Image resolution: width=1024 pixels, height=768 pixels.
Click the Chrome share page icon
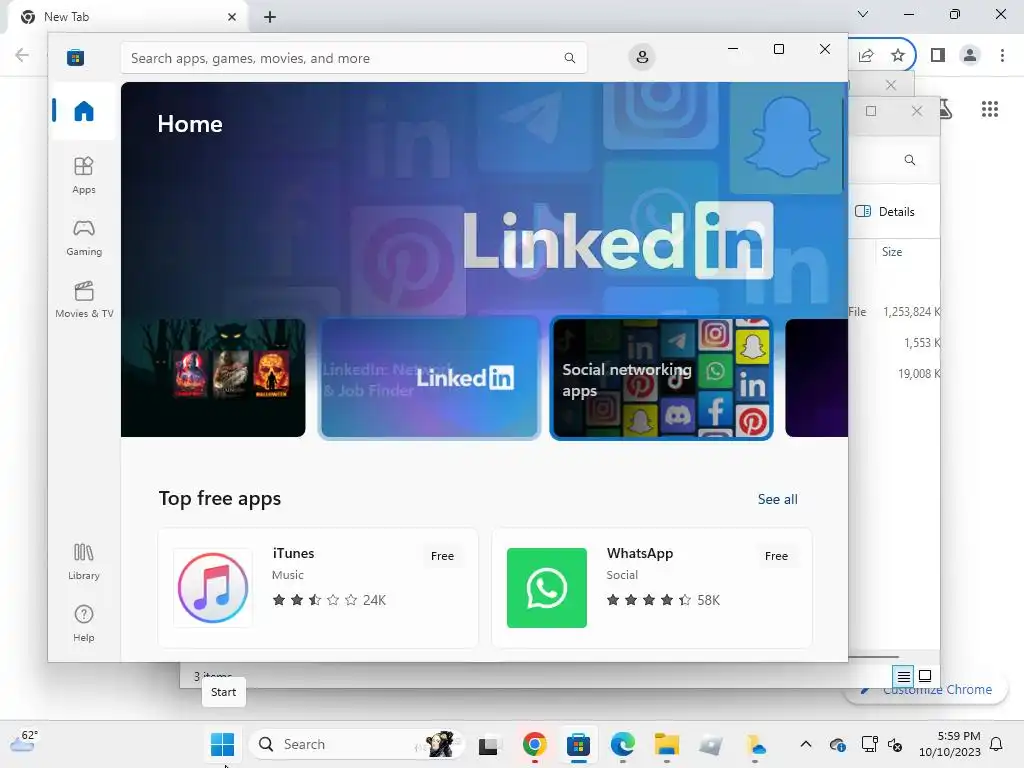coord(866,56)
